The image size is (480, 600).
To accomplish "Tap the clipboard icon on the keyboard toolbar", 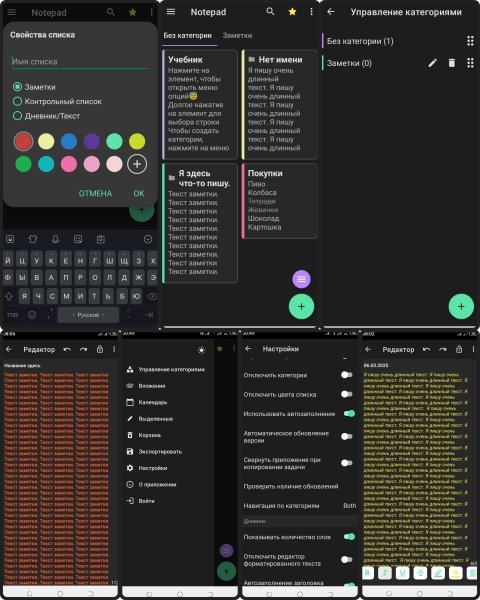I will (101, 239).
